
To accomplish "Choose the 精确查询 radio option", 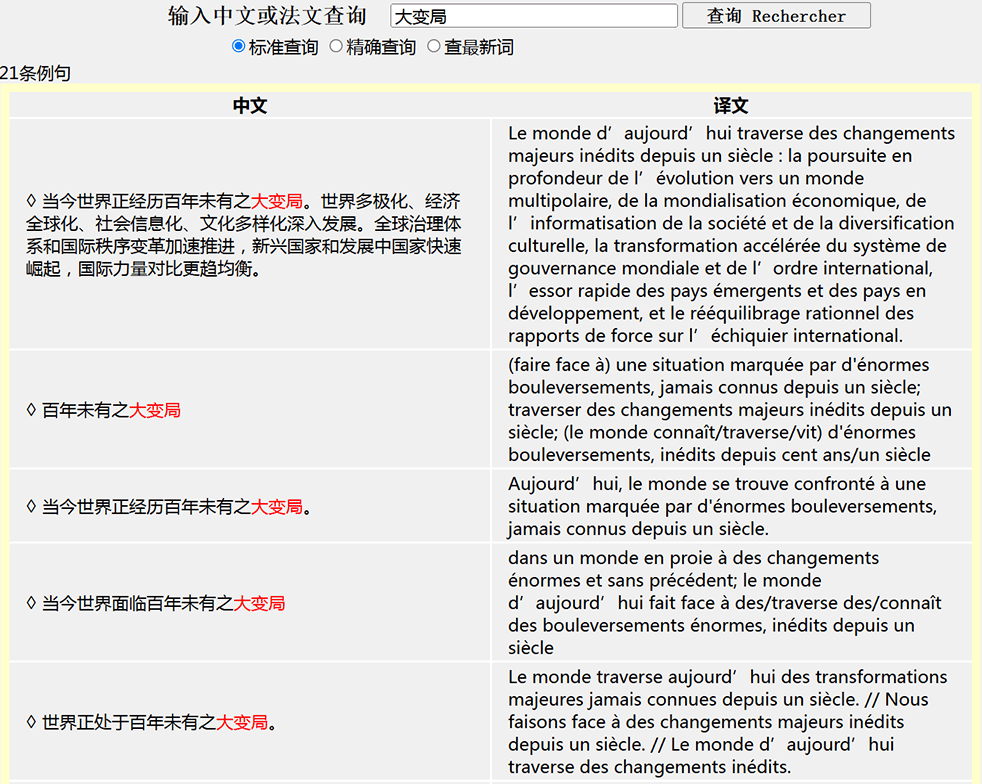I will coord(336,46).
